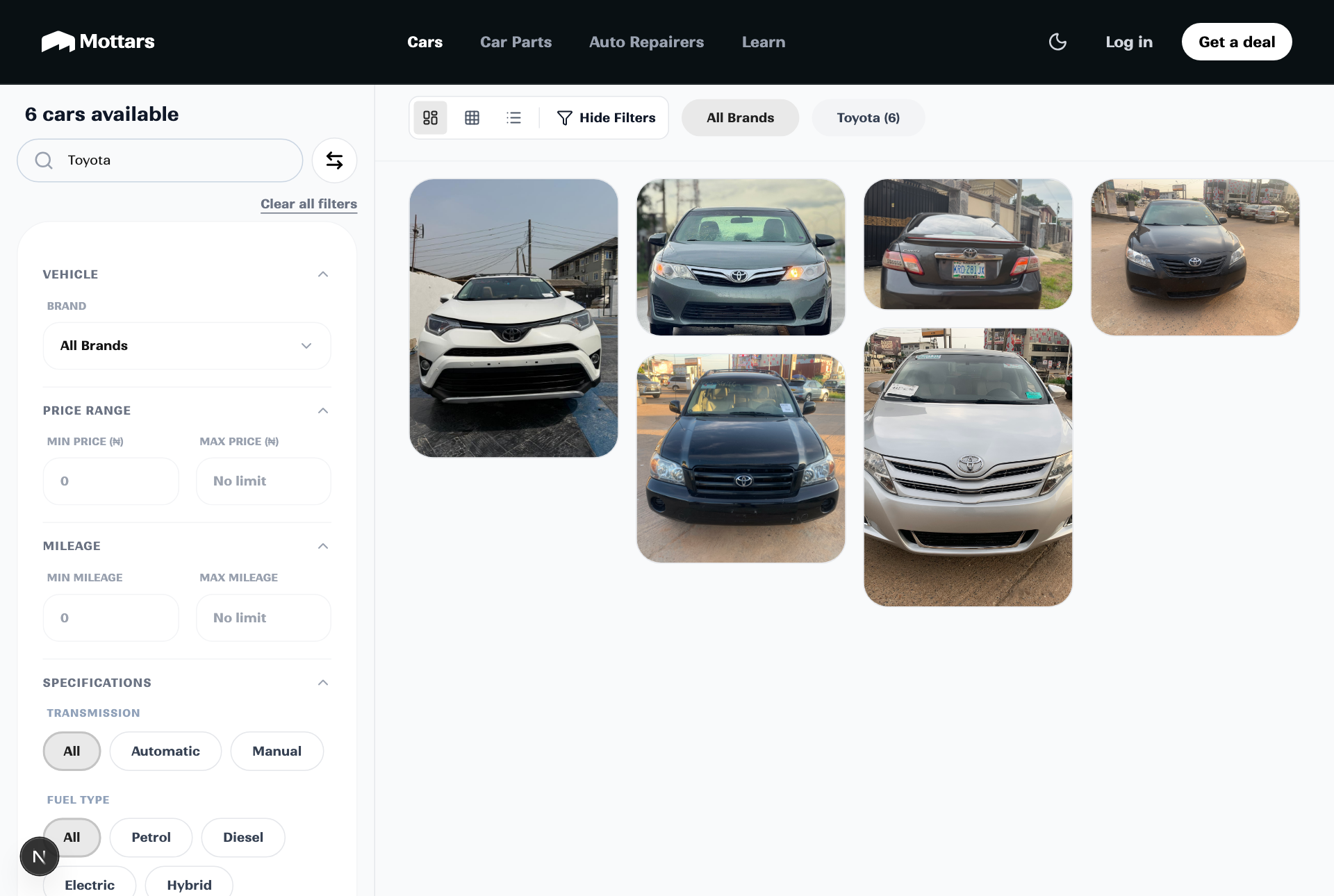Click Hide Filters
1334x896 pixels.
pyautogui.click(x=606, y=118)
